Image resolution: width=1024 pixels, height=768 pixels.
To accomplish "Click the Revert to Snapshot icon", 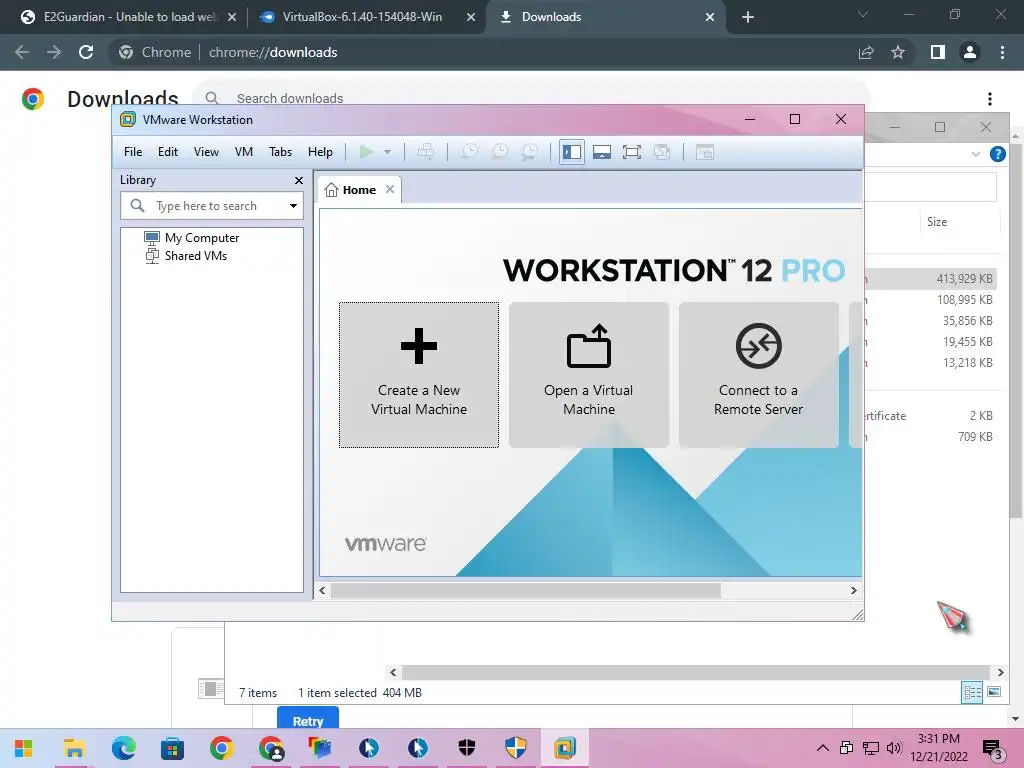I will click(x=500, y=152).
